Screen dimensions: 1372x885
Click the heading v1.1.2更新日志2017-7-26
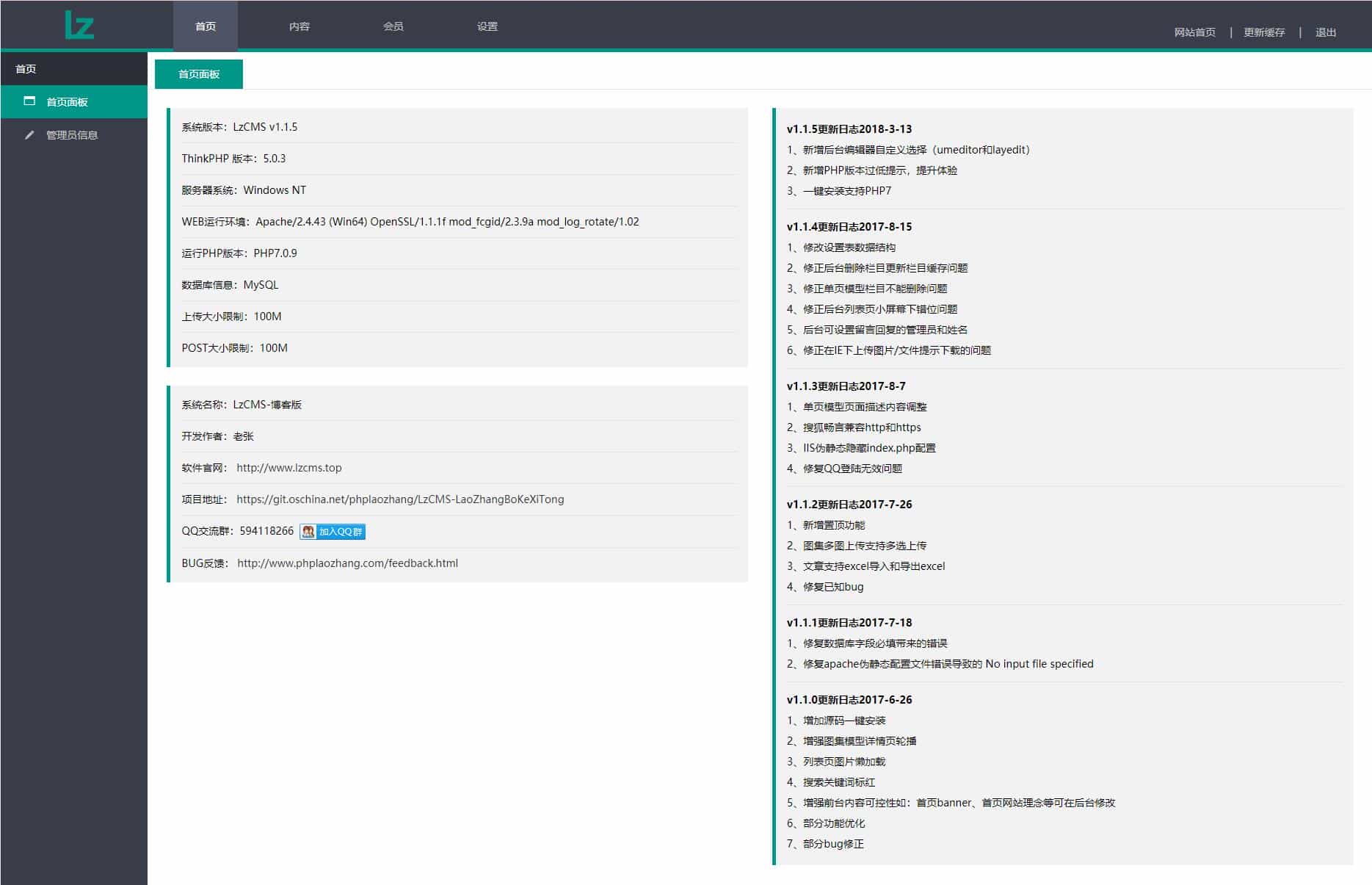[x=849, y=505]
